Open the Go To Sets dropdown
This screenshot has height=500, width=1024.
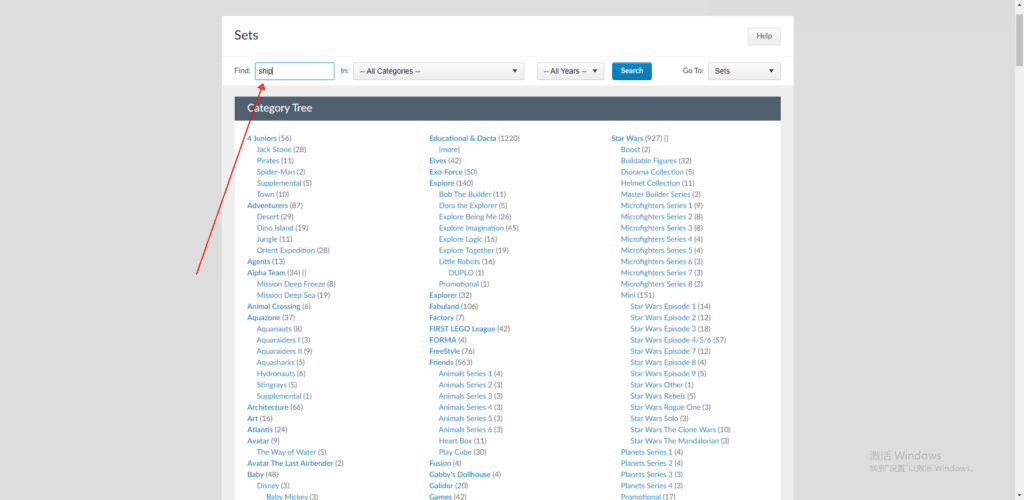(x=744, y=71)
